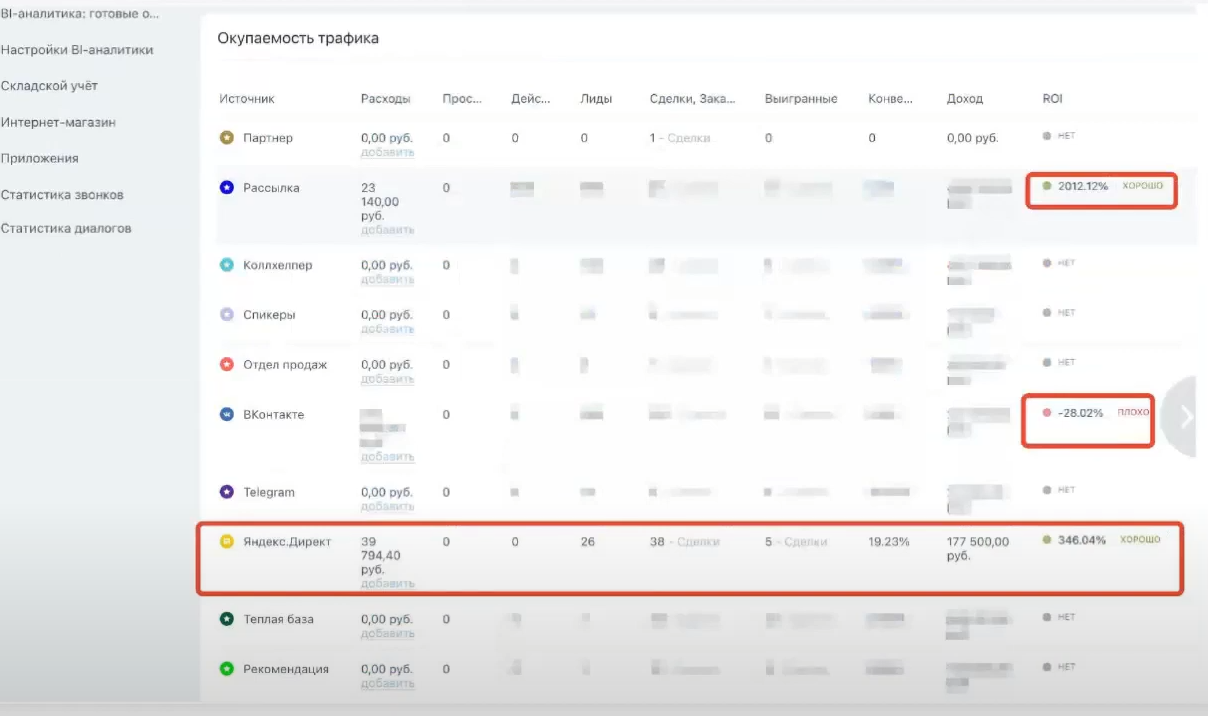Click the Окупаемость трафика heading
This screenshot has width=1208, height=716.
(x=298, y=38)
